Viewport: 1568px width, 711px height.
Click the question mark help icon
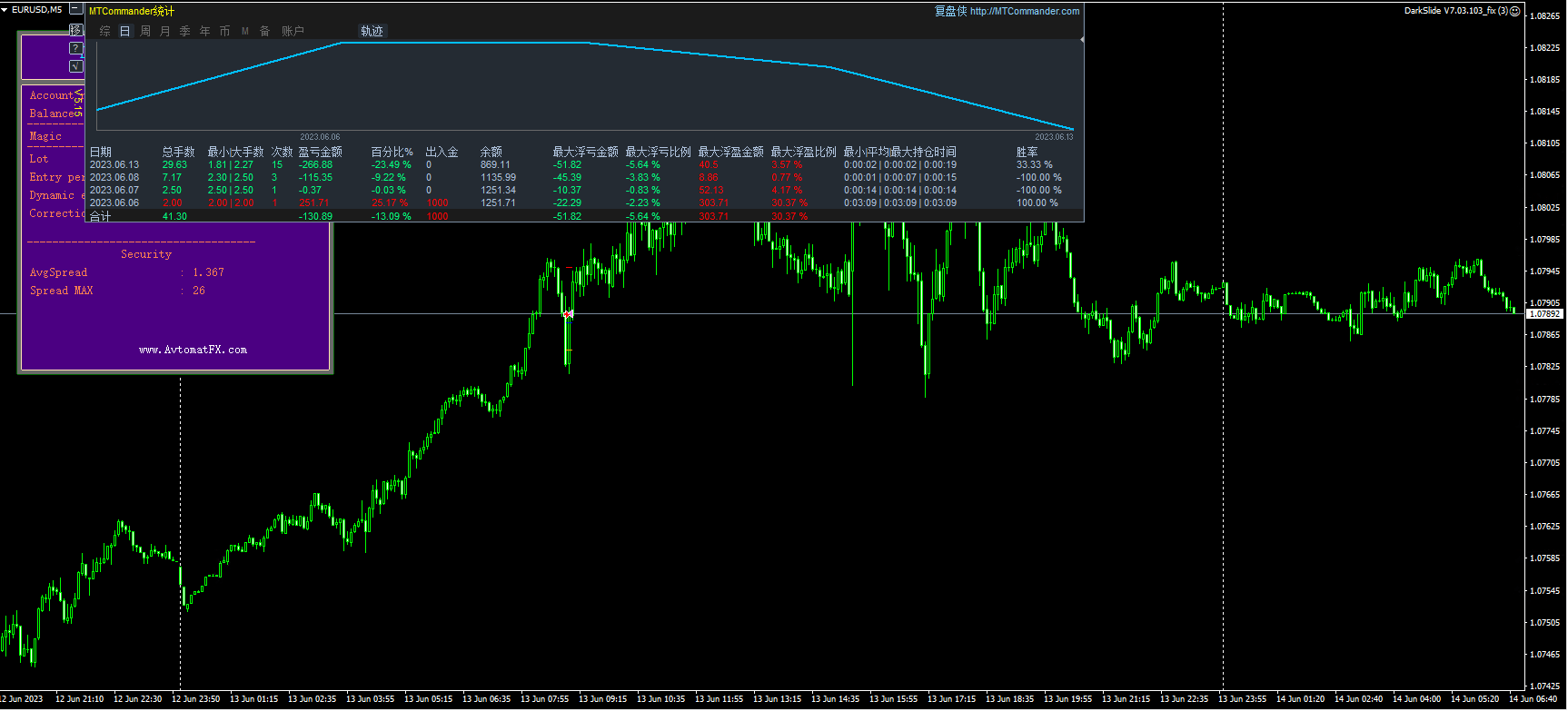point(76,48)
